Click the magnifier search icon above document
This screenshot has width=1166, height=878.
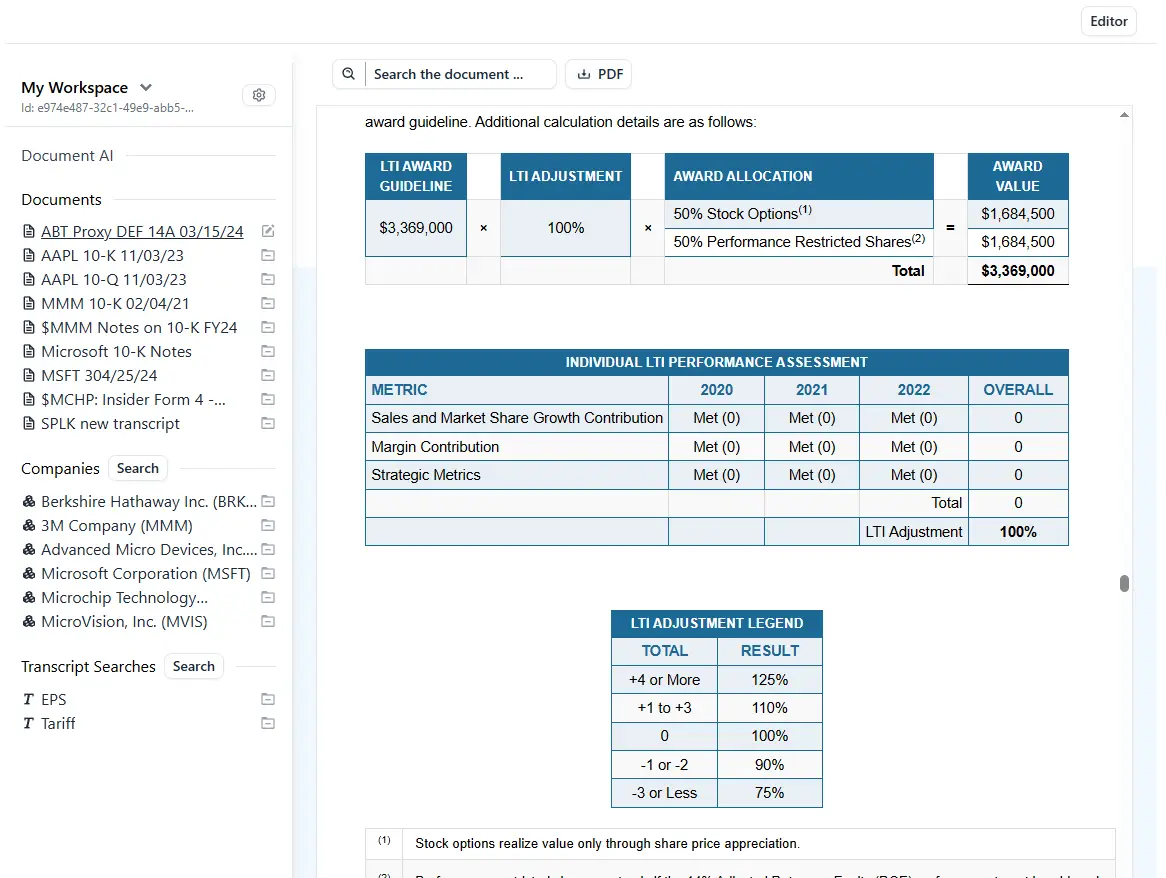(x=349, y=74)
